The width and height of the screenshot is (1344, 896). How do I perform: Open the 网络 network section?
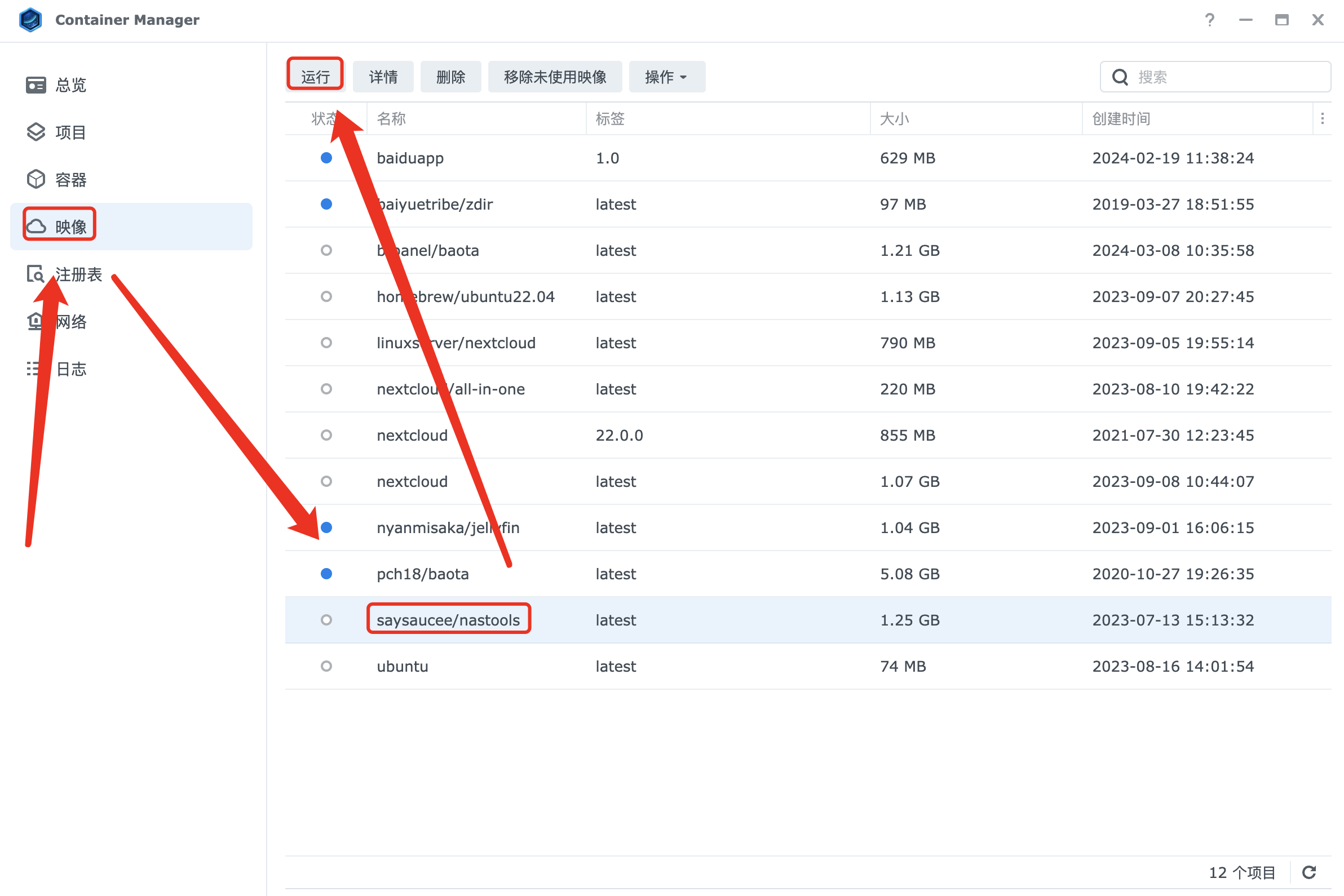pos(131,322)
